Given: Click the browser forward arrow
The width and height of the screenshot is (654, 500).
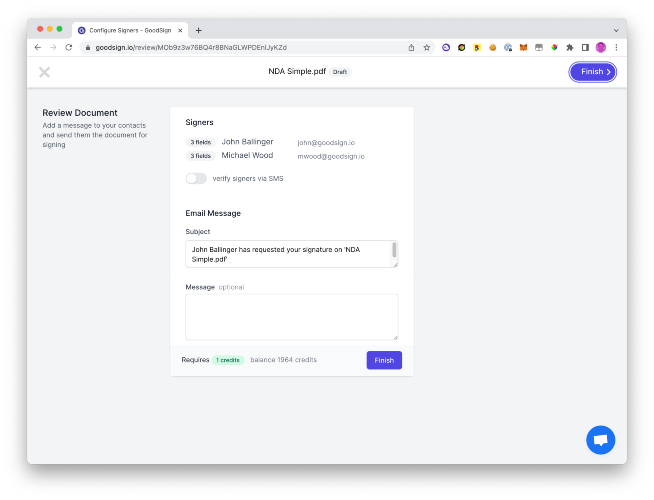Looking at the screenshot, I should (x=53, y=48).
